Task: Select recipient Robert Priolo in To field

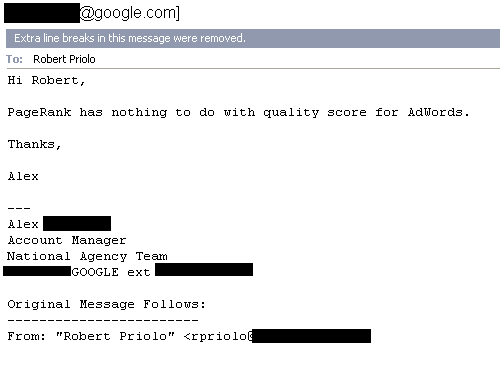Action: 64,59
